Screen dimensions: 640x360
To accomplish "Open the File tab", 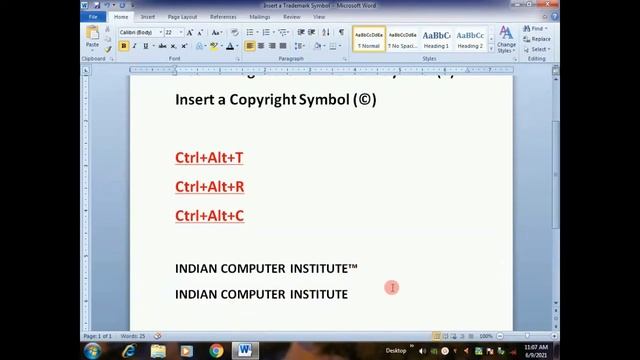I will (x=93, y=17).
